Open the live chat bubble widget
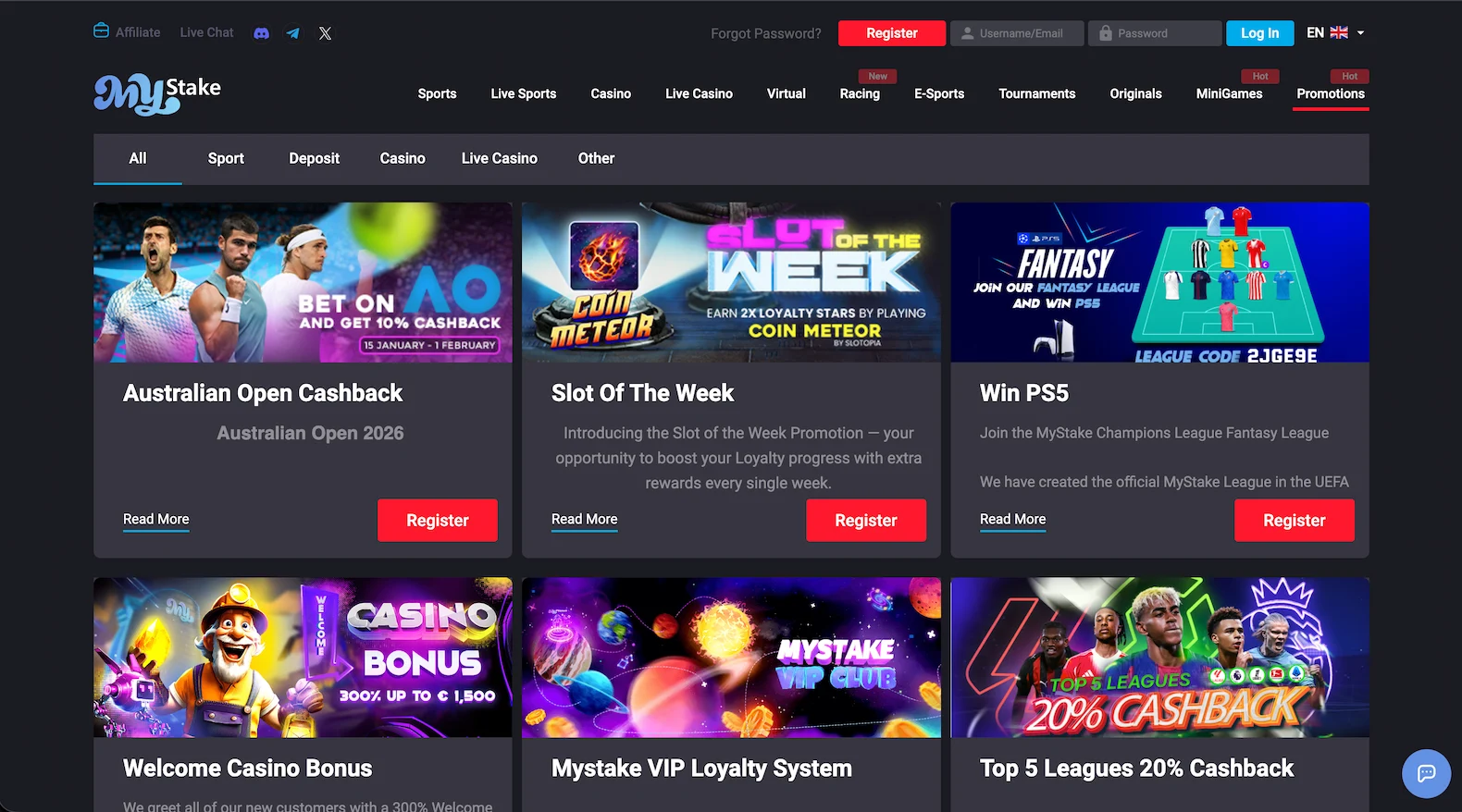Image resolution: width=1462 pixels, height=812 pixels. (1426, 773)
